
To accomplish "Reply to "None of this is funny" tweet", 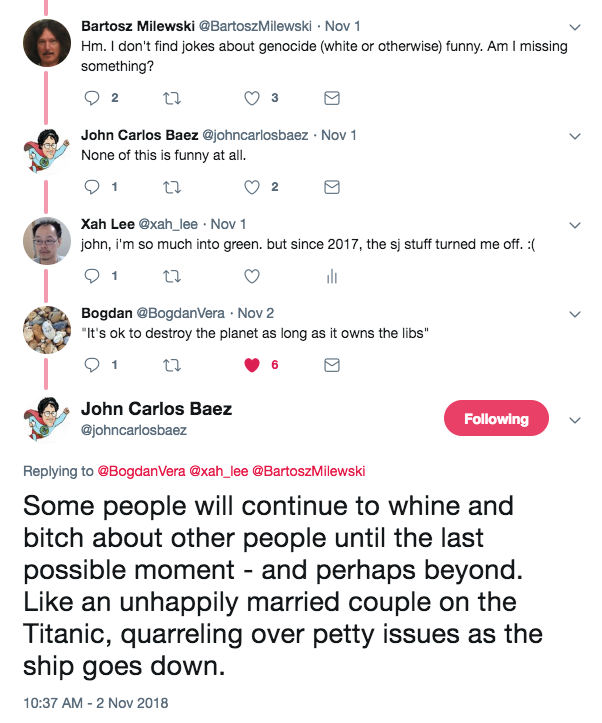I will [92, 187].
